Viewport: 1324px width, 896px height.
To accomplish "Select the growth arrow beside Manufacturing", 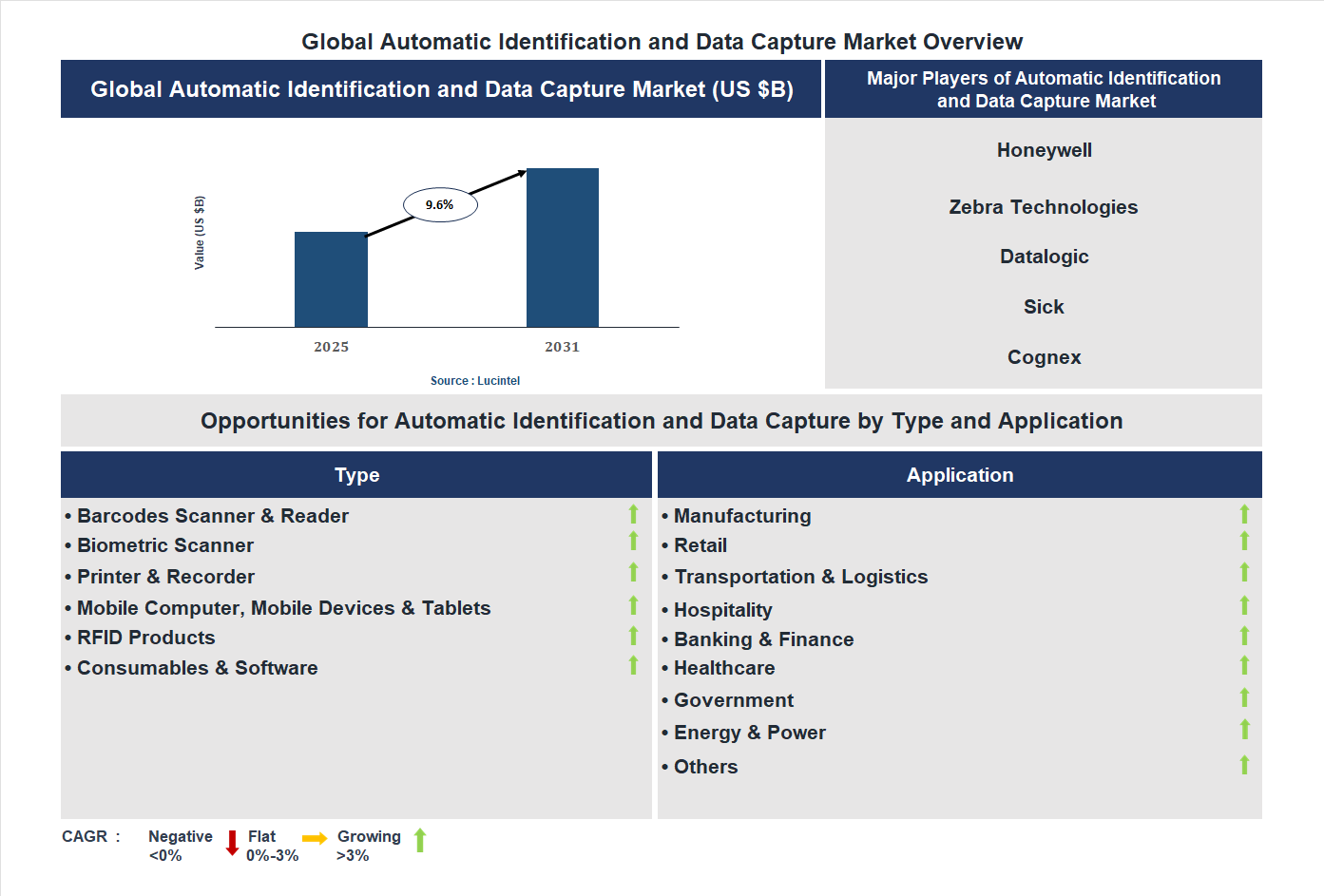I will [1245, 514].
